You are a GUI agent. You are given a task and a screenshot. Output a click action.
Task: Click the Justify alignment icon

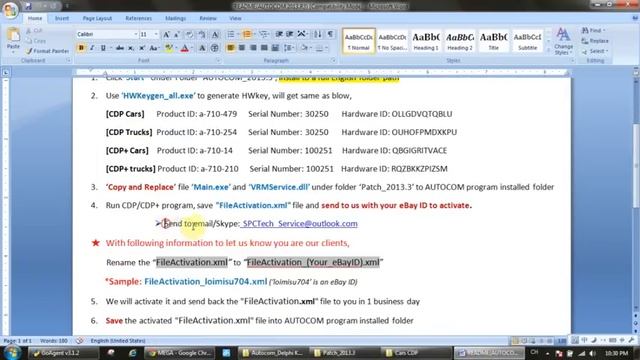tap(264, 48)
